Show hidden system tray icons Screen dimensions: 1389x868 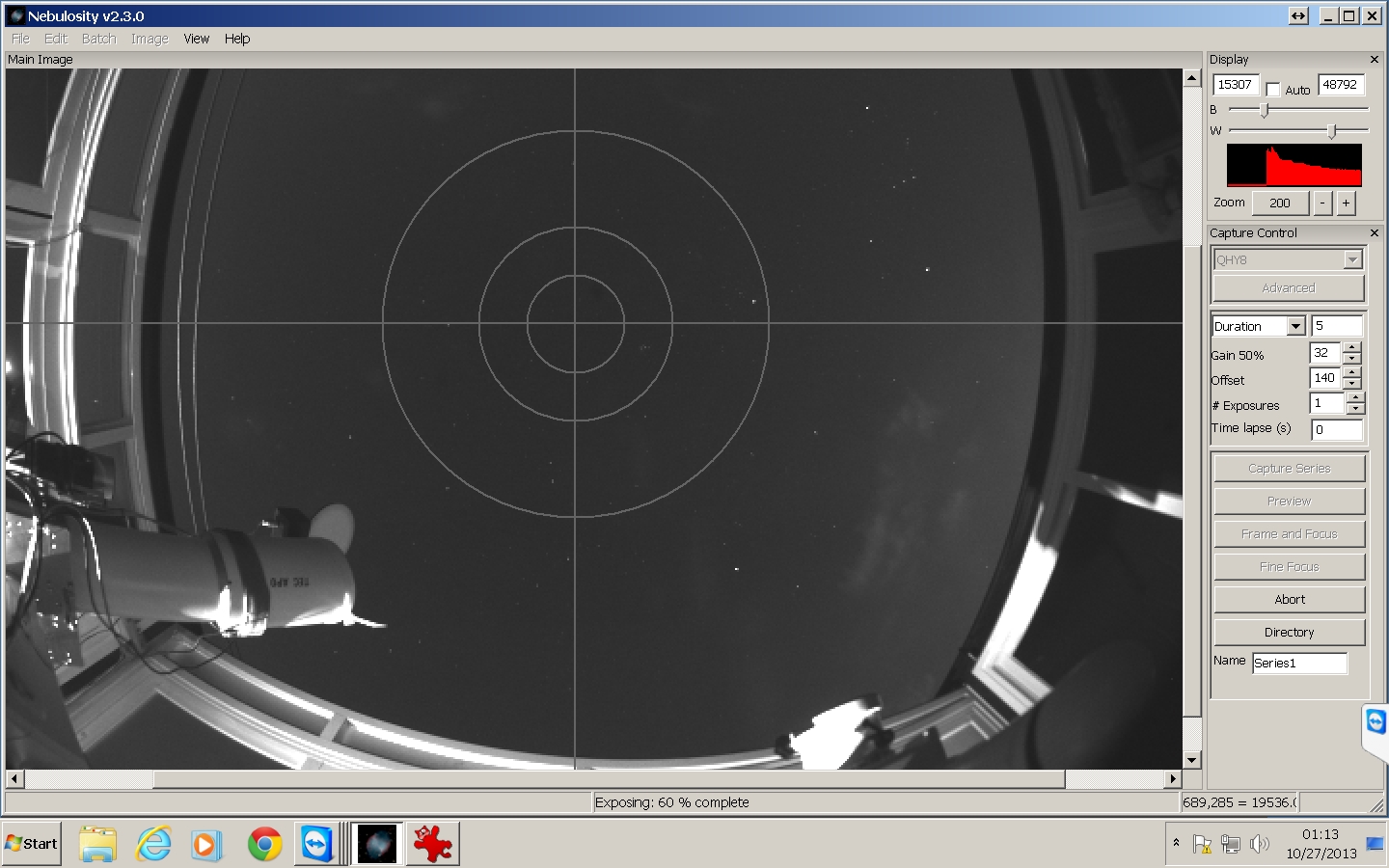click(1176, 843)
